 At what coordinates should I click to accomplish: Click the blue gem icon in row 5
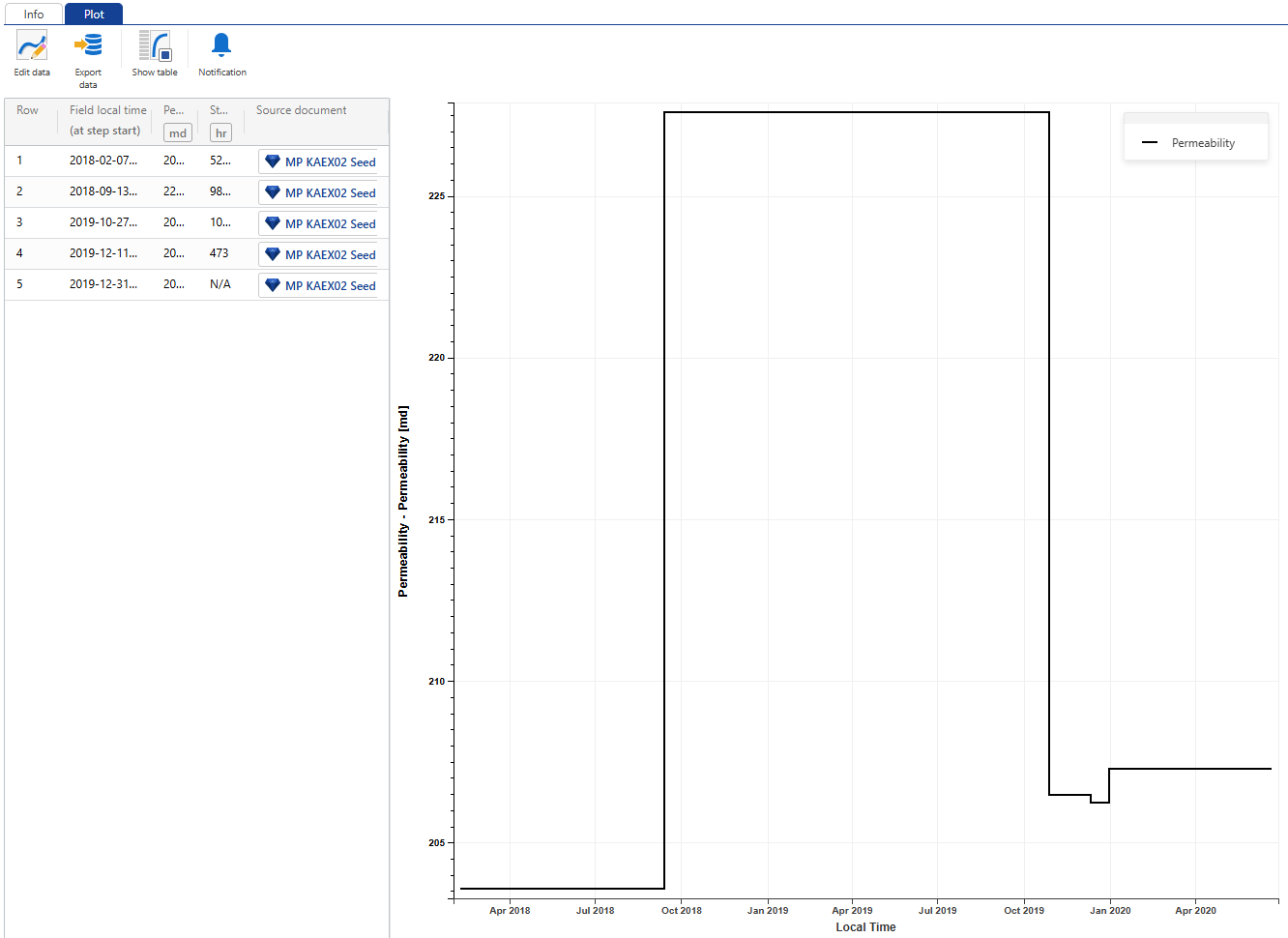273,285
